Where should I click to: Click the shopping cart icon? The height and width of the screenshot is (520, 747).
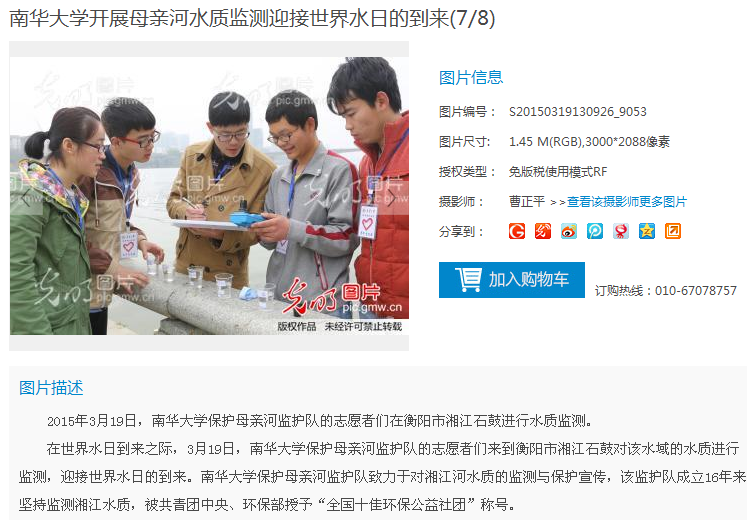tap(469, 280)
